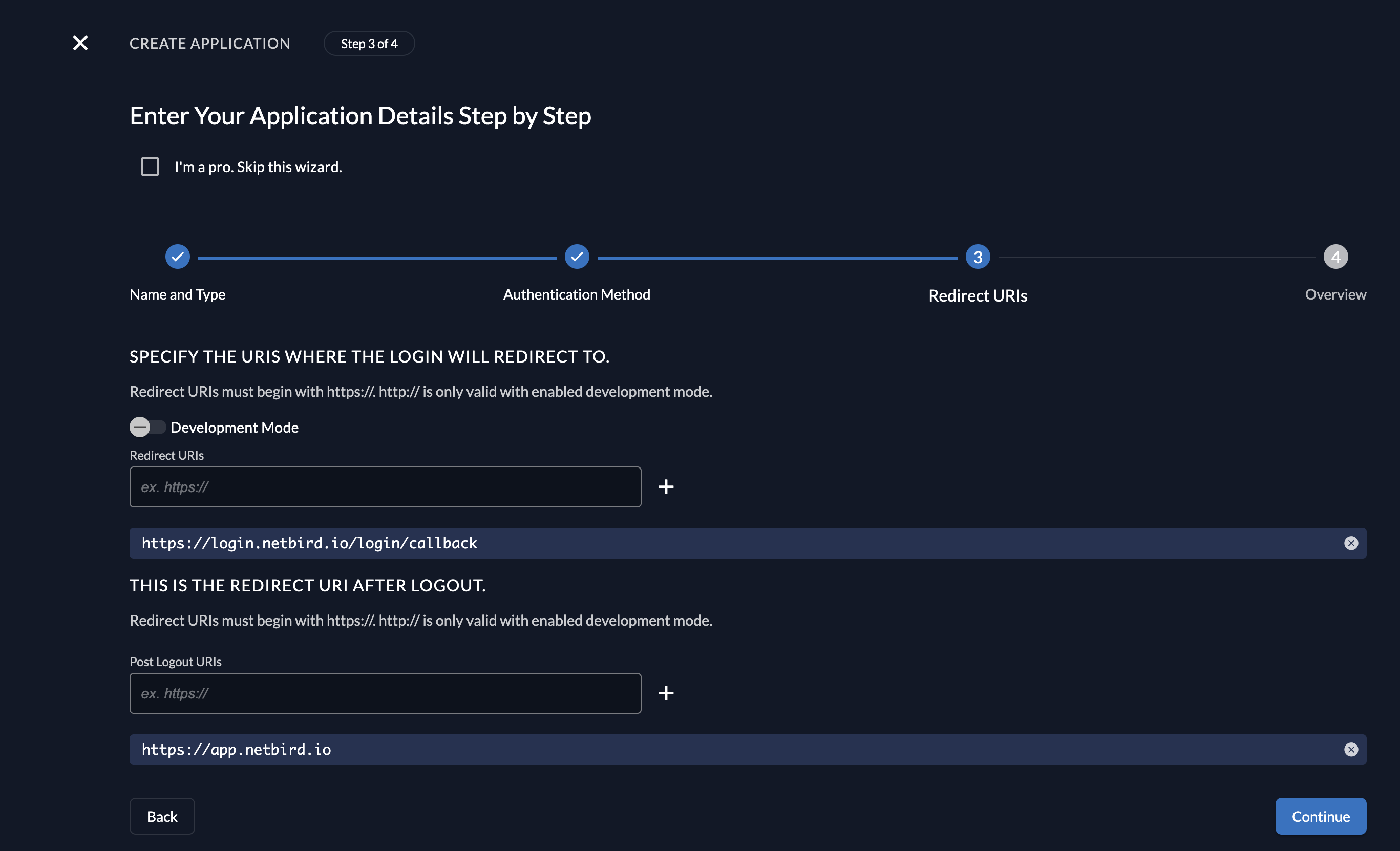The height and width of the screenshot is (851, 1400).
Task: Remove the login.netbird.io callback URI
Action: click(1350, 543)
